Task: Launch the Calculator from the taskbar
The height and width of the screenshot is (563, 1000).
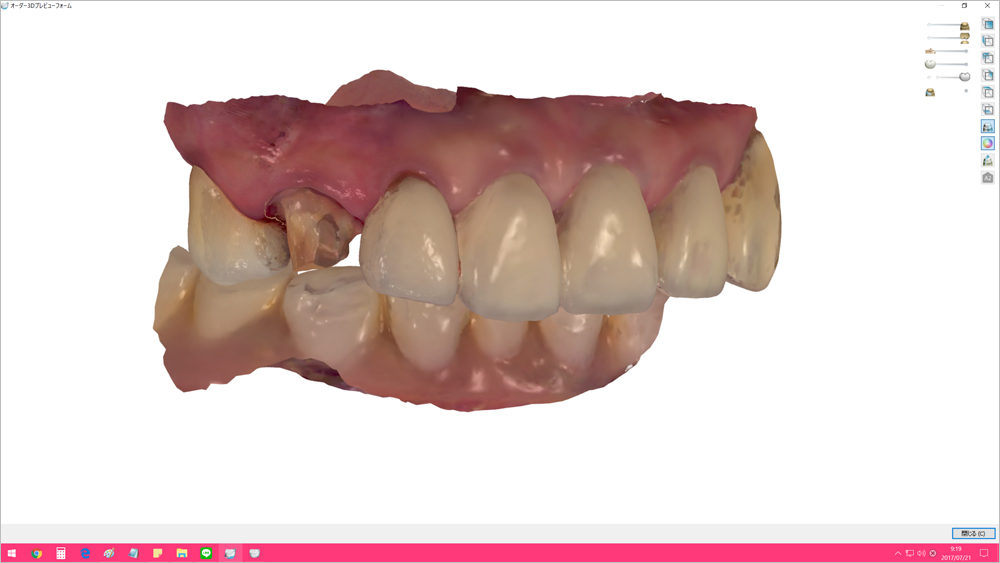Action: pos(61,553)
